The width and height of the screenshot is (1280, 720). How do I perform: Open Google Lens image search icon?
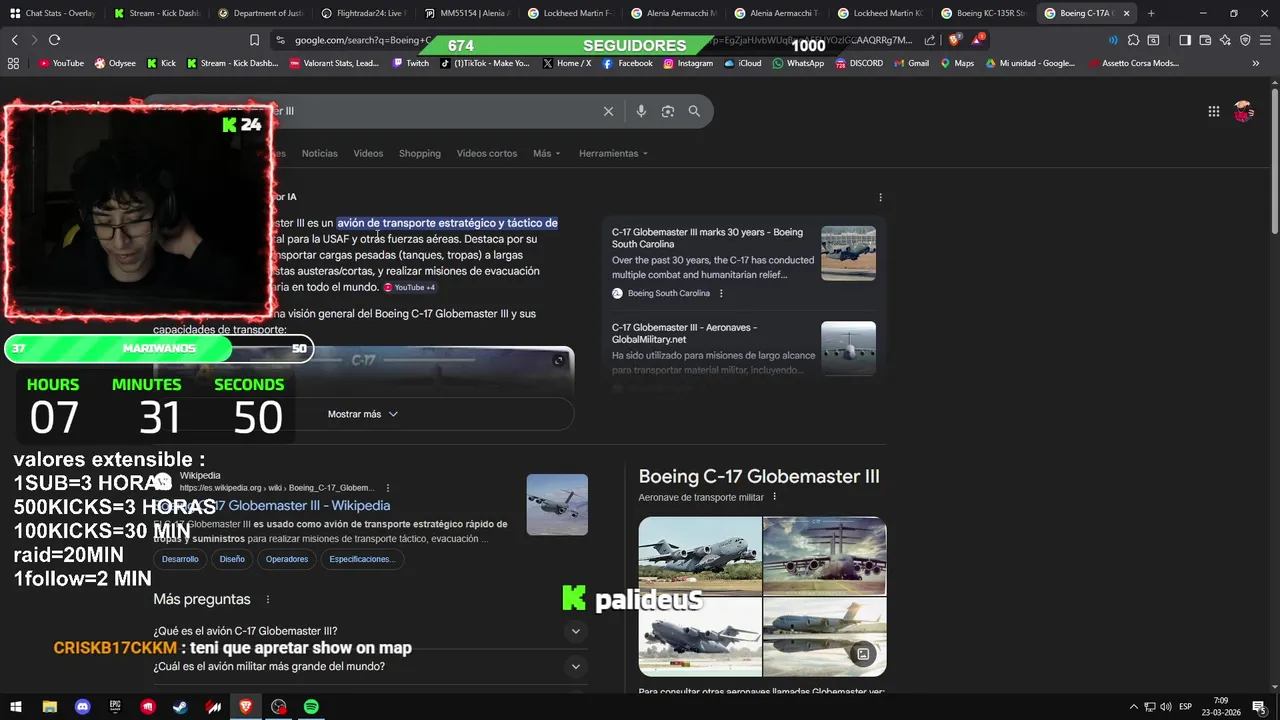[x=668, y=111]
